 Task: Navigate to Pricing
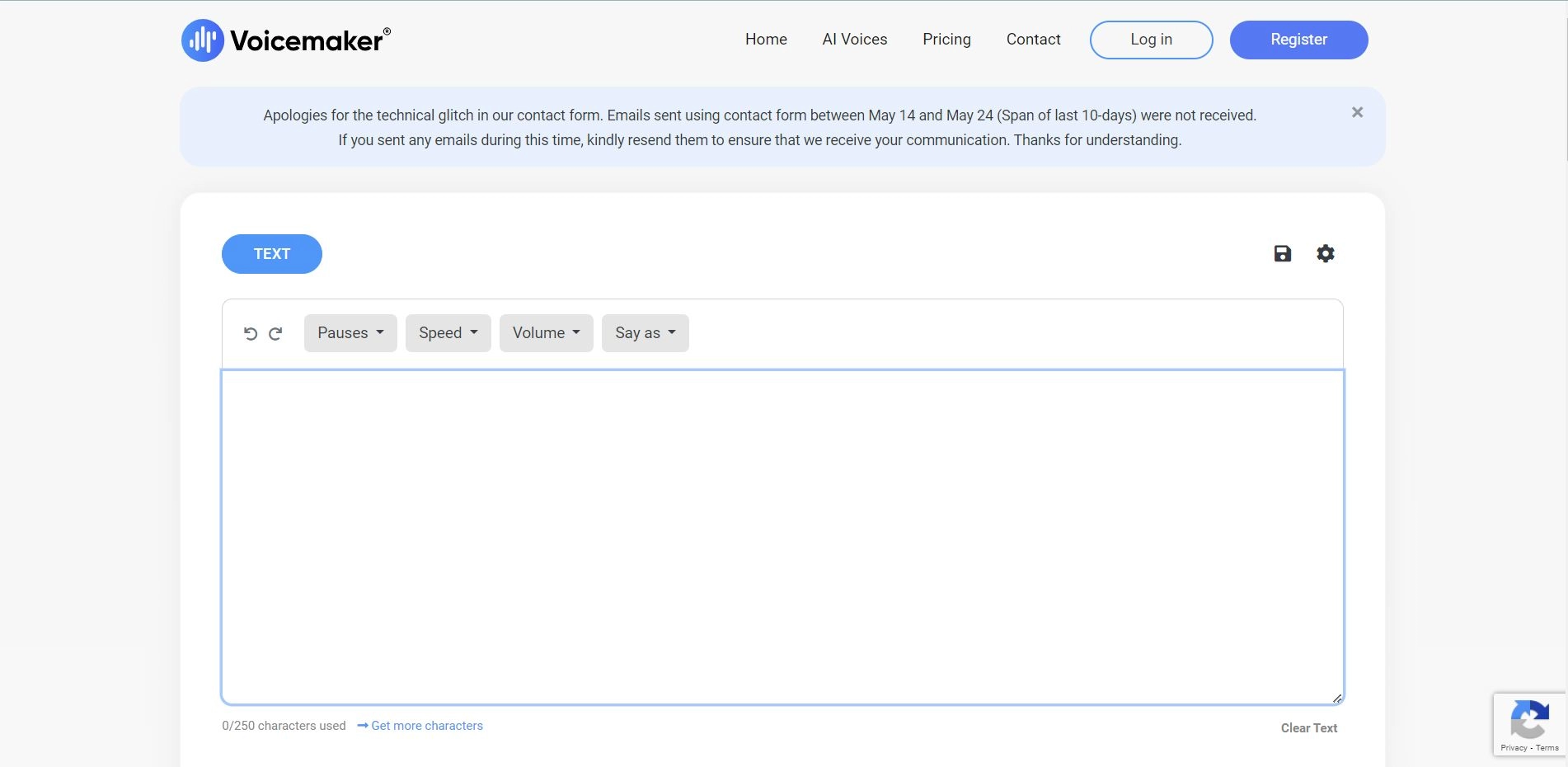coord(946,40)
